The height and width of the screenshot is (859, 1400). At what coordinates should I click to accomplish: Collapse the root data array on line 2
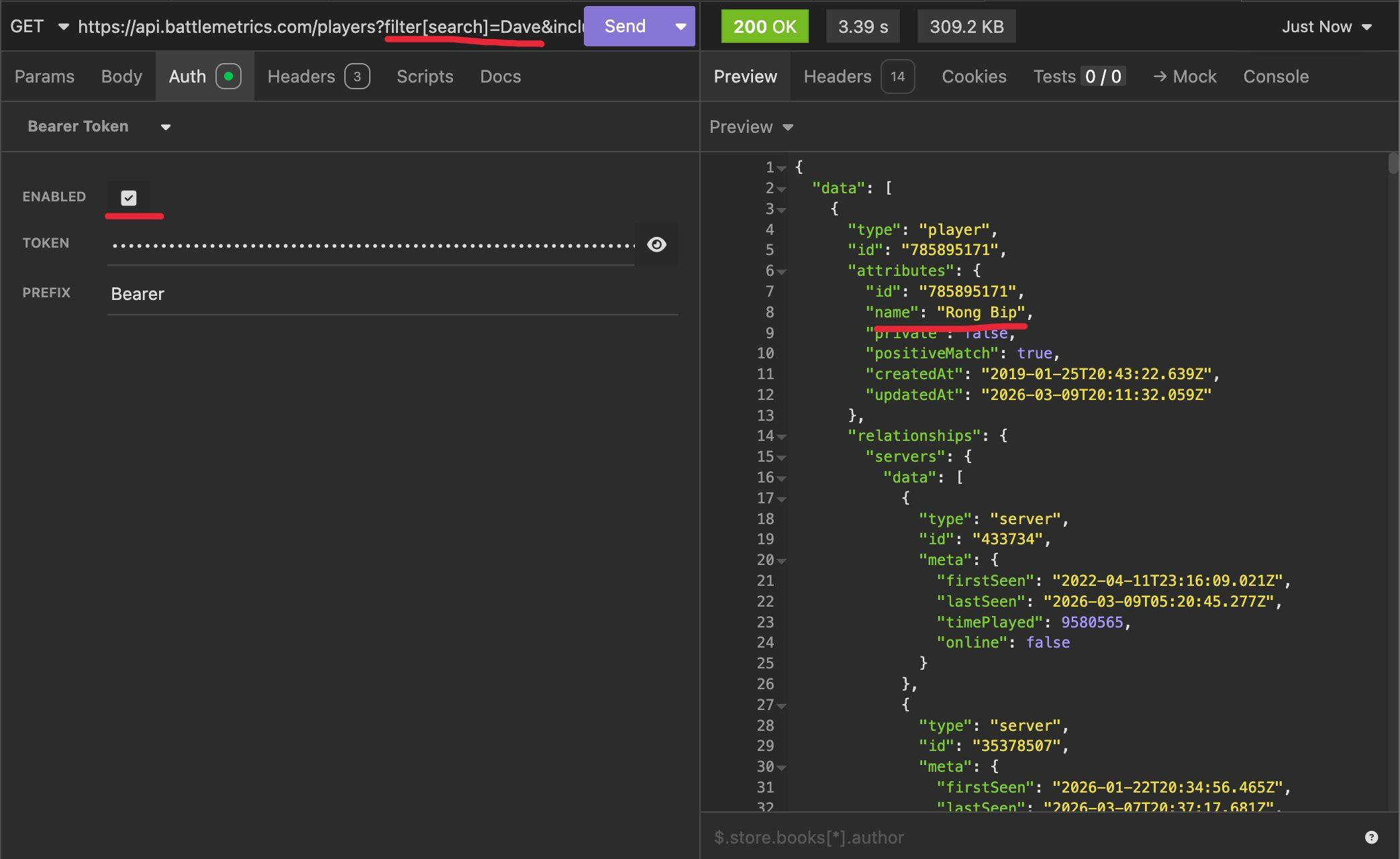(782, 189)
